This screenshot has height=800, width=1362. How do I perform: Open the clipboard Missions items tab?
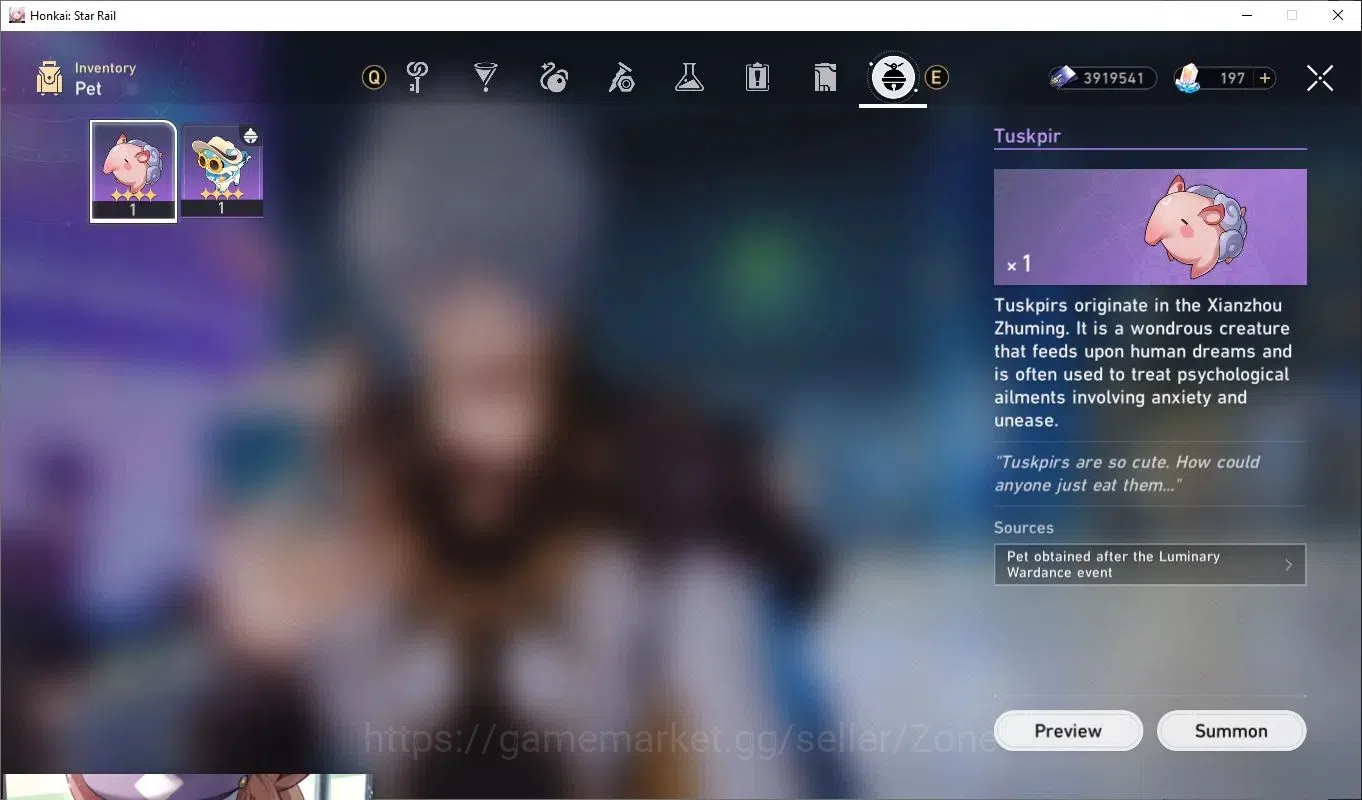[757, 77]
